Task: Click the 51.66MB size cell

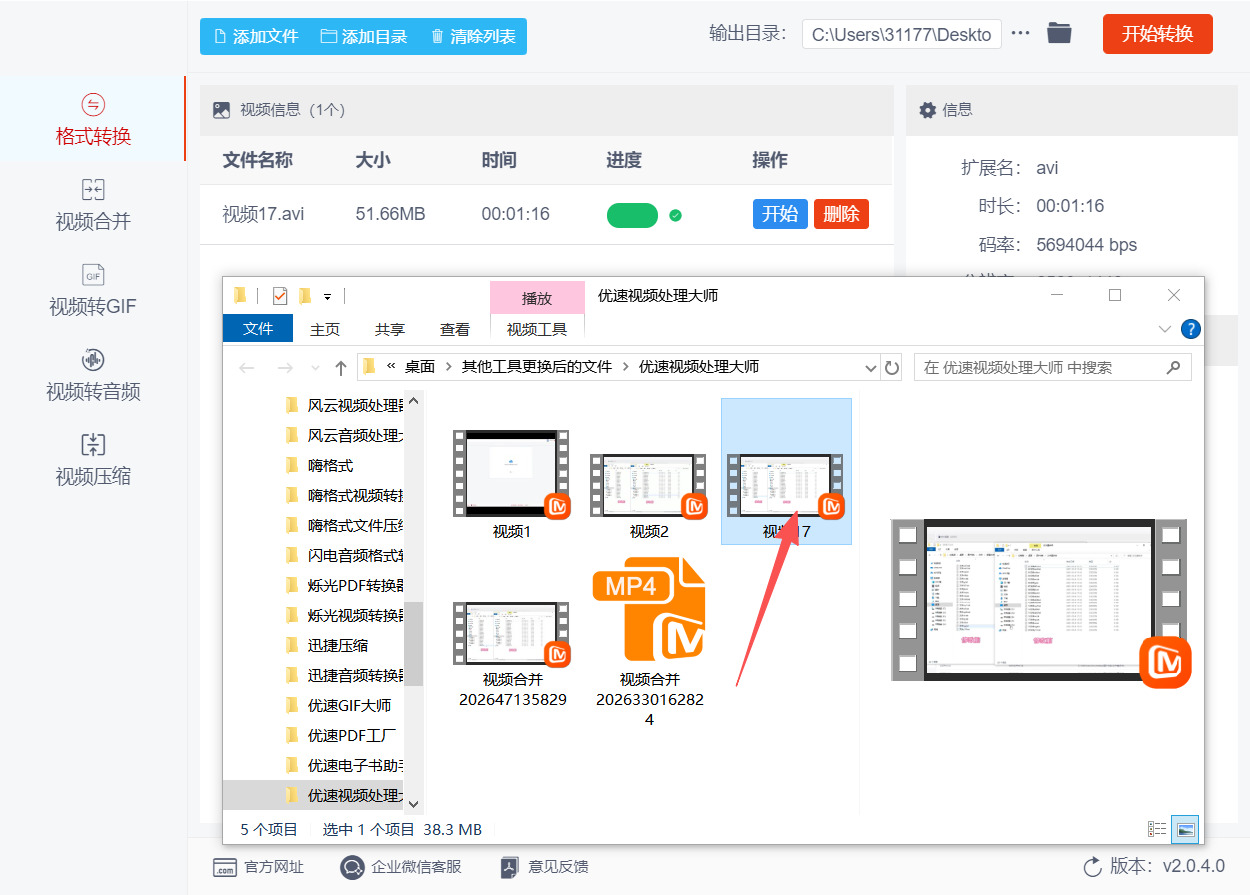Action: click(x=390, y=214)
